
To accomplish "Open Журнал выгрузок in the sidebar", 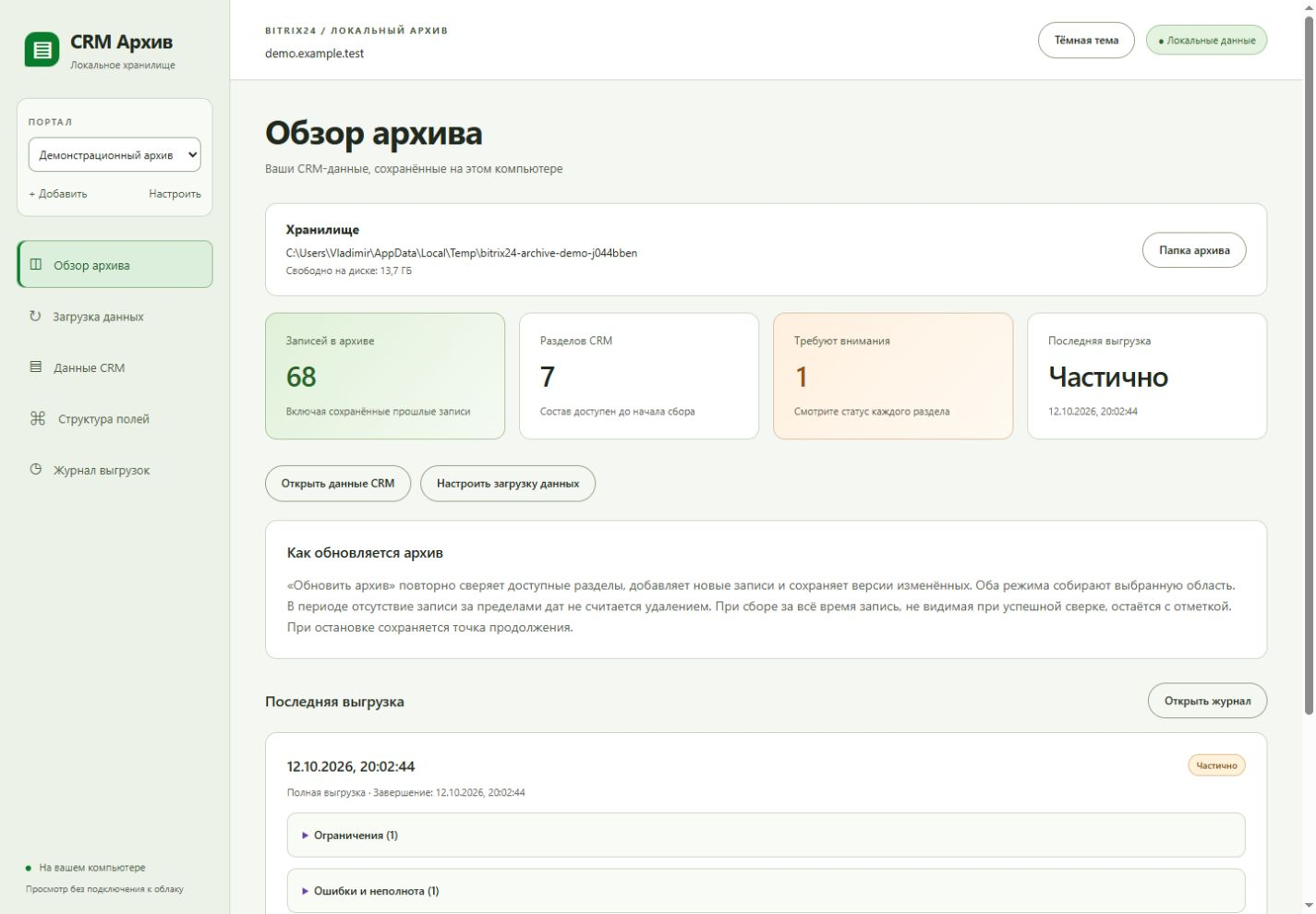I will 115,470.
